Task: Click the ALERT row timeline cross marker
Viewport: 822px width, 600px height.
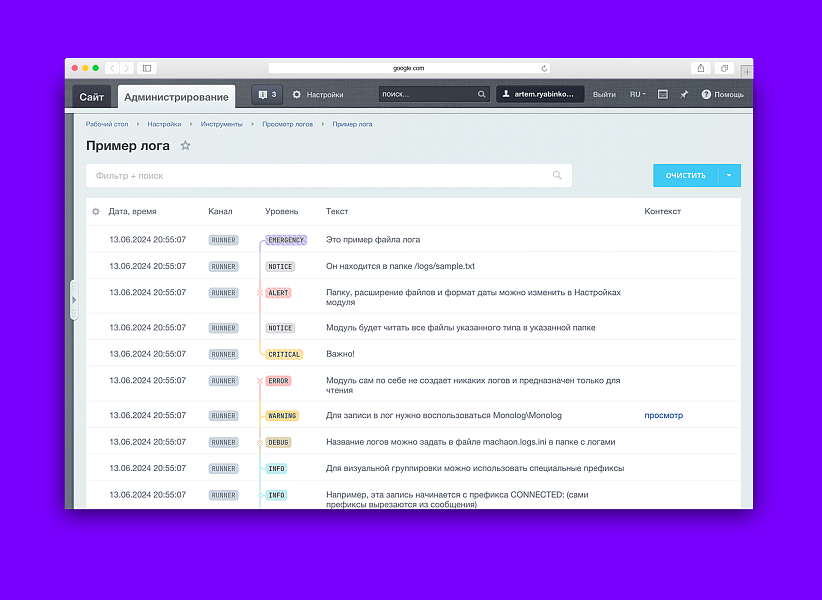Action: coord(260,293)
